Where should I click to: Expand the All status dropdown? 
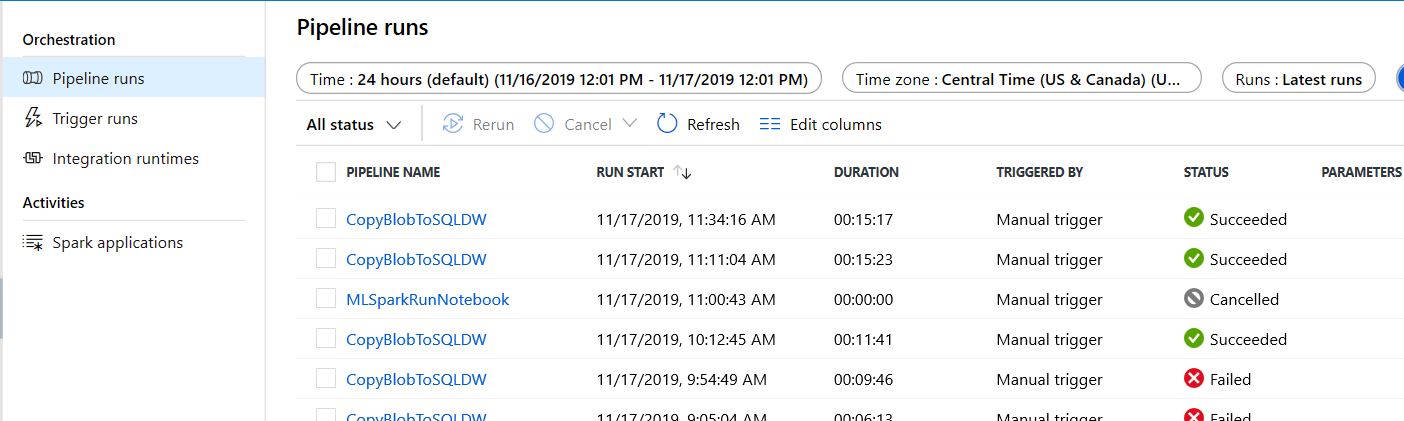pyautogui.click(x=354, y=125)
